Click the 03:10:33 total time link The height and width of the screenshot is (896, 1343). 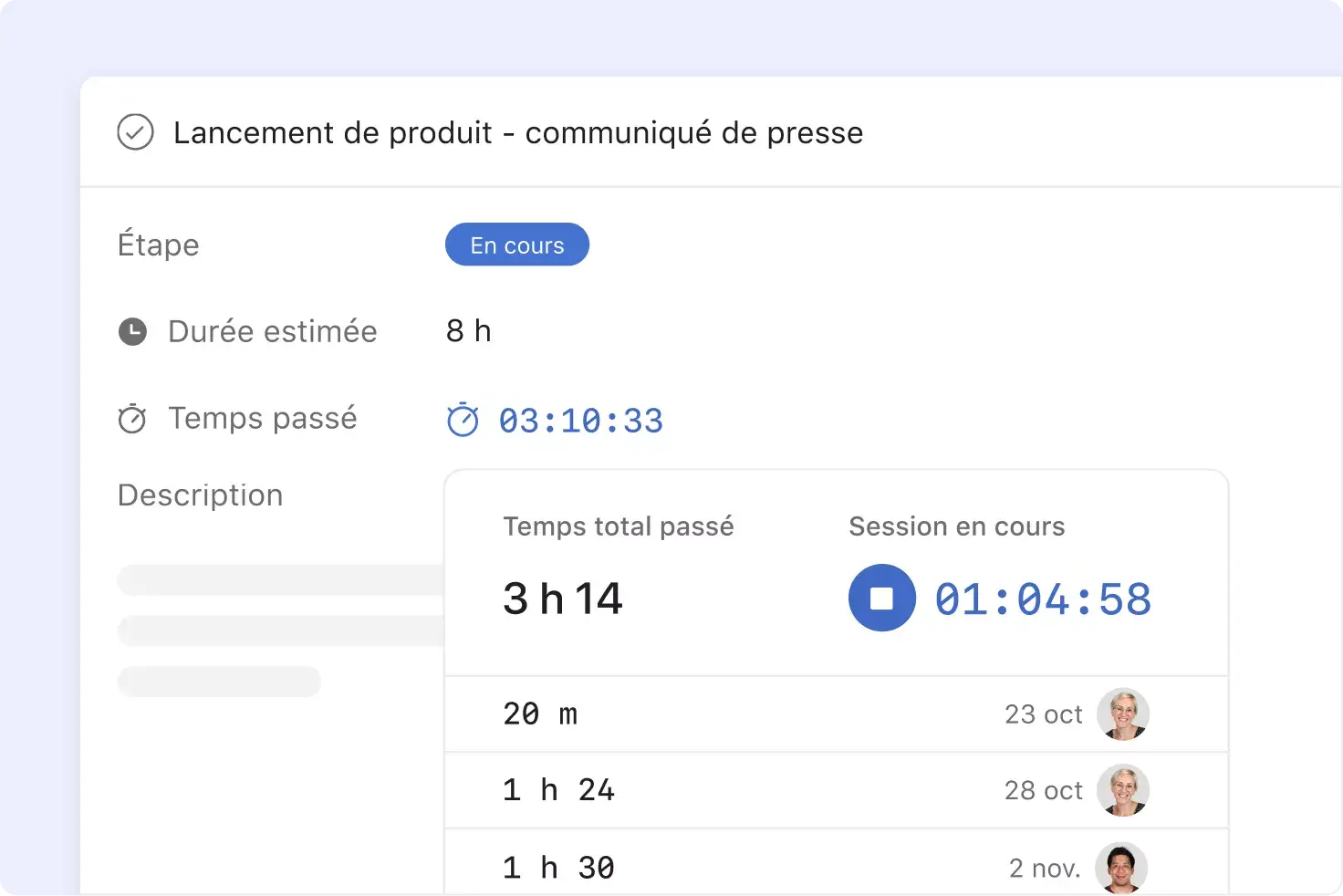click(x=582, y=420)
